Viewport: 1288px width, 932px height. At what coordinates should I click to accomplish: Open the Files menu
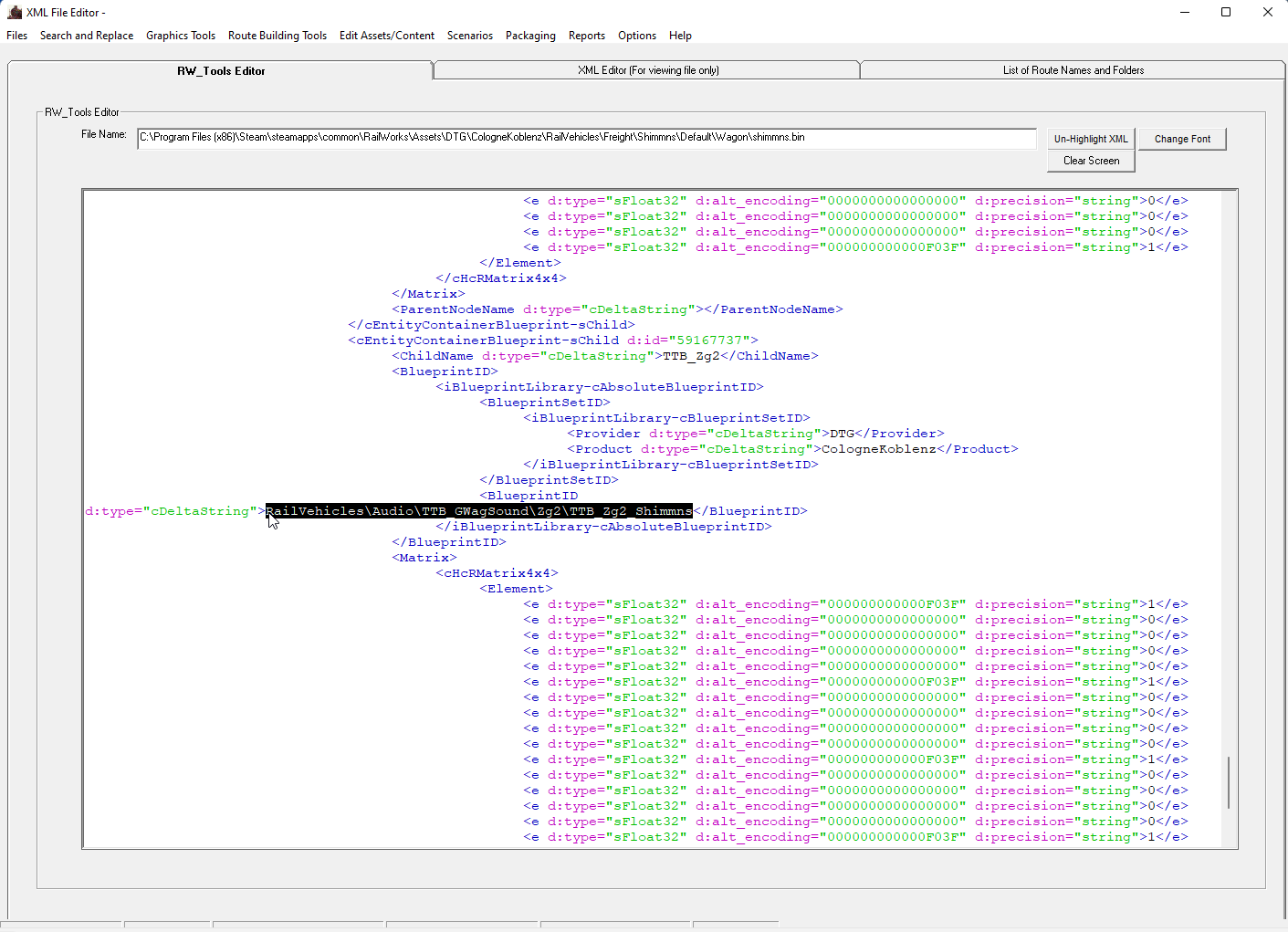tap(17, 36)
